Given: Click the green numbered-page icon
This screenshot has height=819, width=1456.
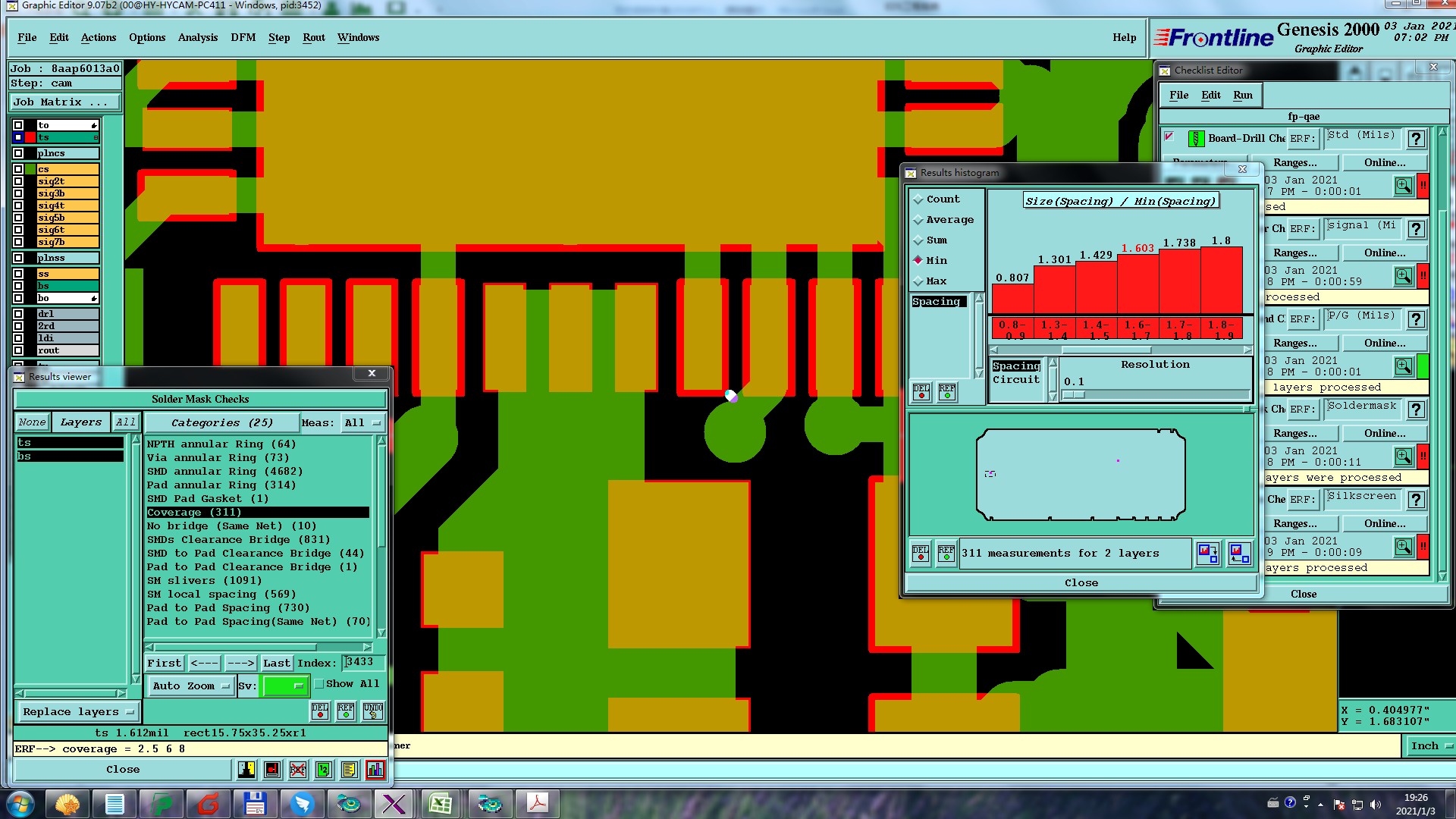Looking at the screenshot, I should tap(323, 770).
